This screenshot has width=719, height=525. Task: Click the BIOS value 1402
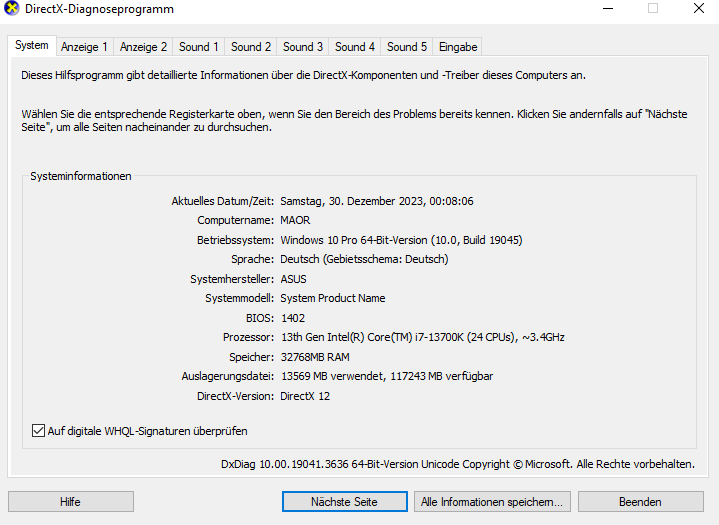coord(293,318)
